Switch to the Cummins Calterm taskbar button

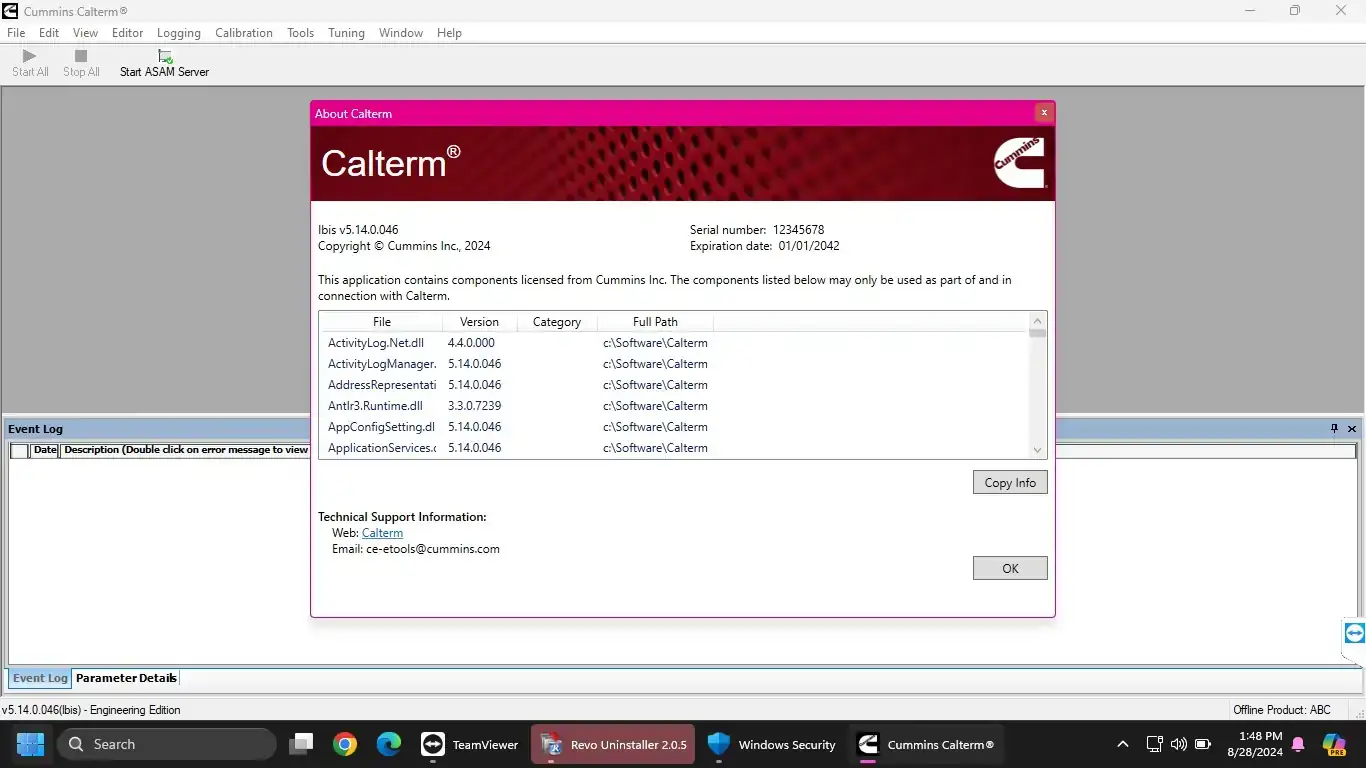pos(926,744)
